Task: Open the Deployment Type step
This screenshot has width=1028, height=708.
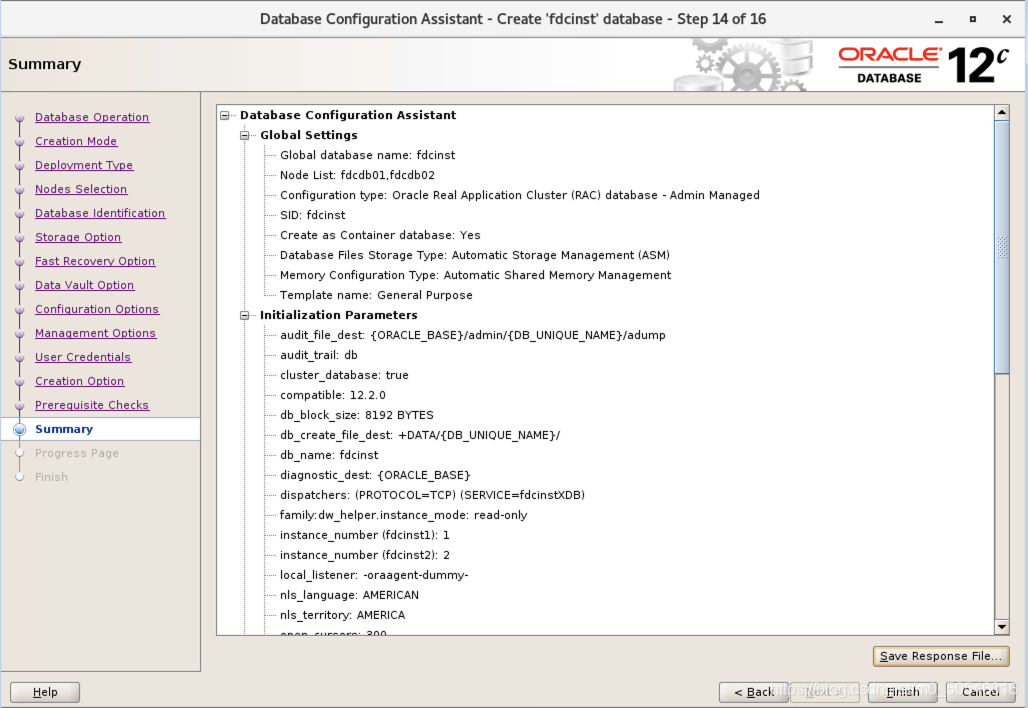Action: point(84,165)
